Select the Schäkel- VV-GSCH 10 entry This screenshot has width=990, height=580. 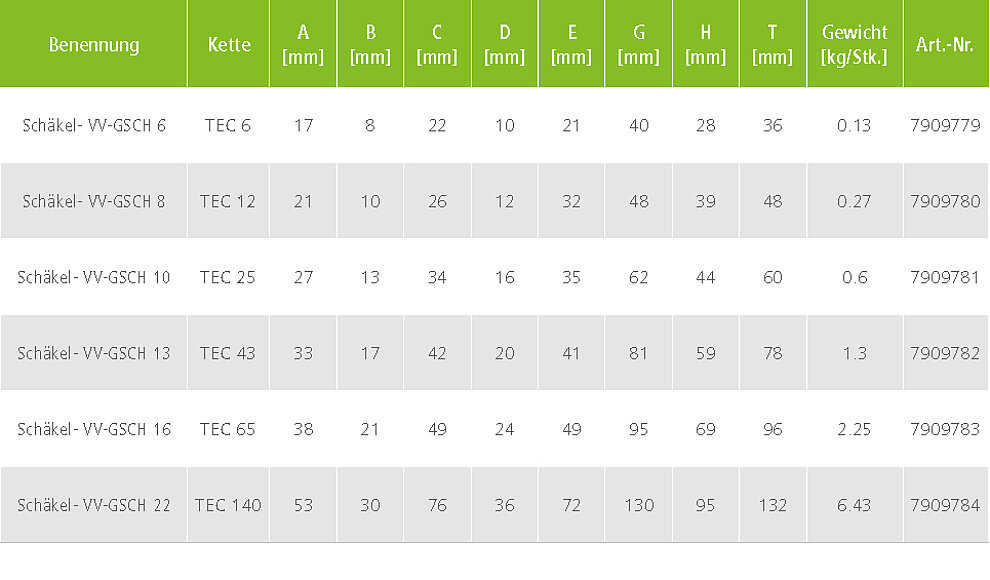click(93, 277)
